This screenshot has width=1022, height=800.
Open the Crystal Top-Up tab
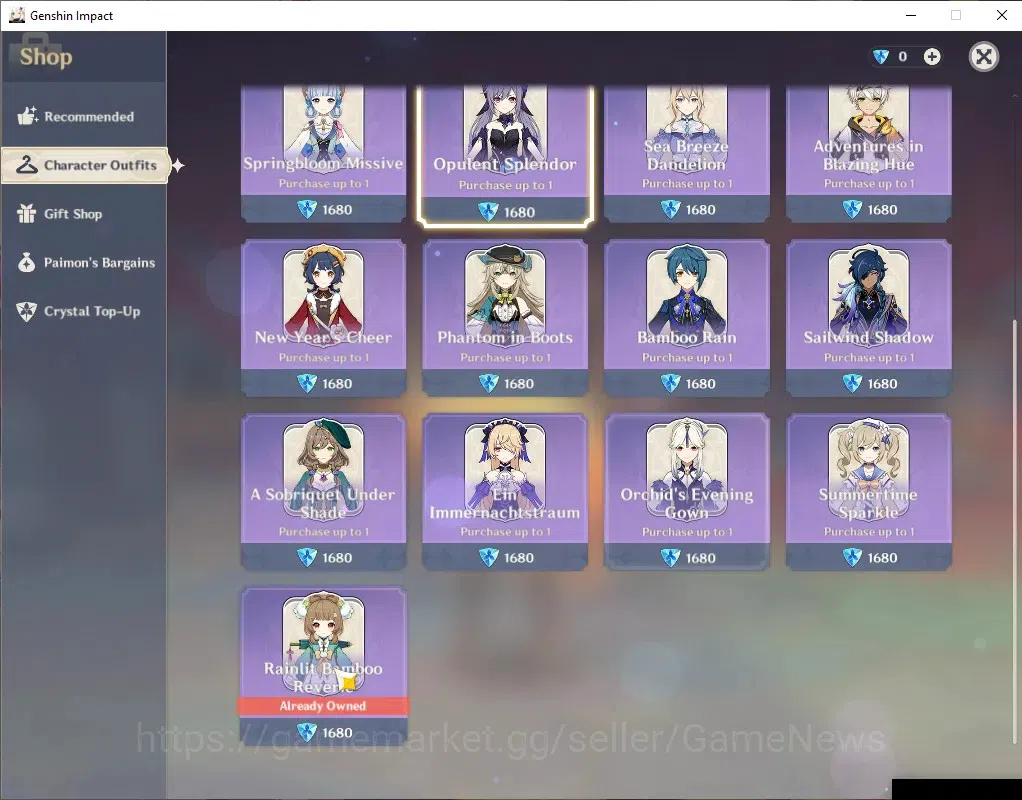pos(83,312)
